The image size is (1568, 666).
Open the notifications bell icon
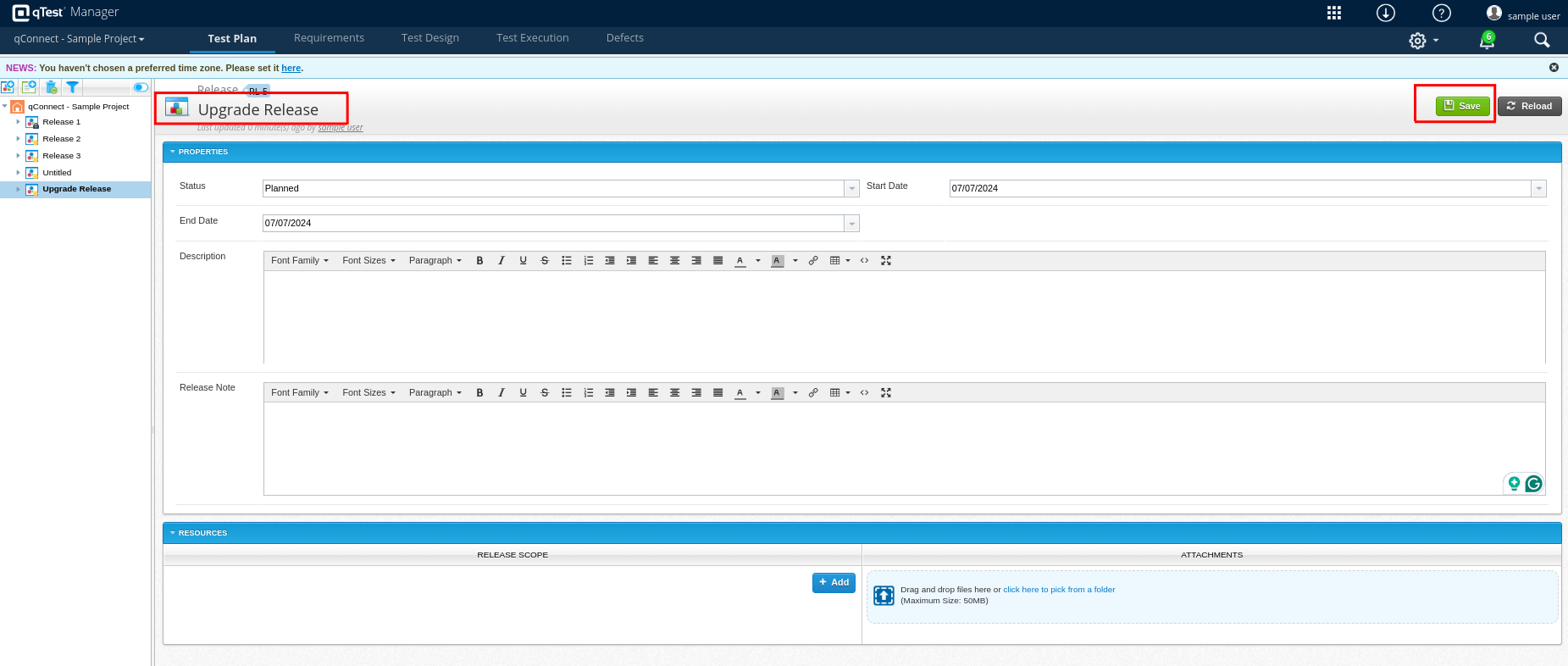coord(1487,41)
